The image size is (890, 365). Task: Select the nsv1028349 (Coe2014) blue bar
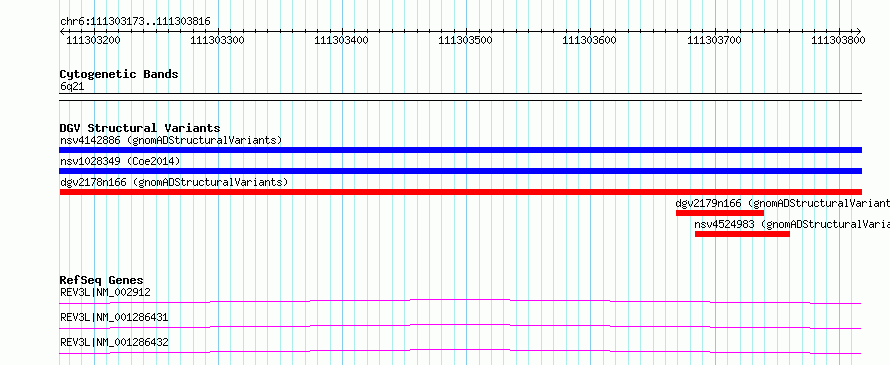[460, 171]
